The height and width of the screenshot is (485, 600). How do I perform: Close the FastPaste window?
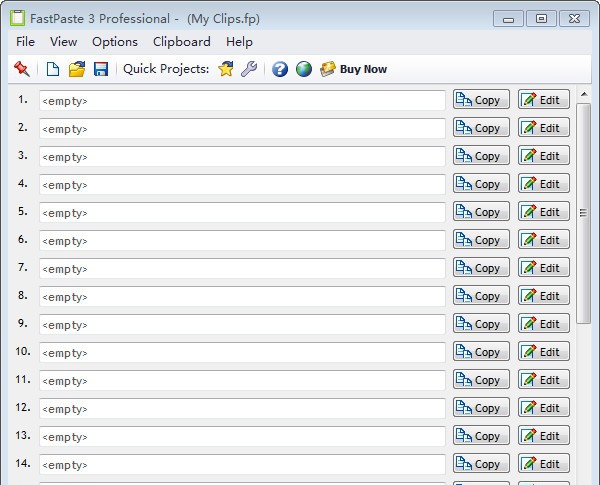point(574,19)
